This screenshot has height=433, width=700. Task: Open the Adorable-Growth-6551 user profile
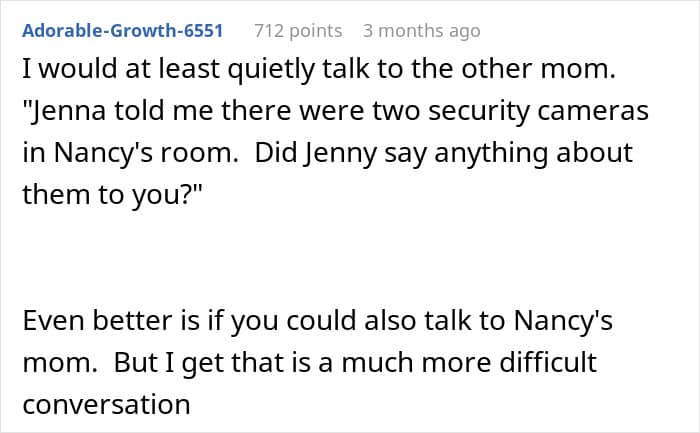pyautogui.click(x=121, y=31)
